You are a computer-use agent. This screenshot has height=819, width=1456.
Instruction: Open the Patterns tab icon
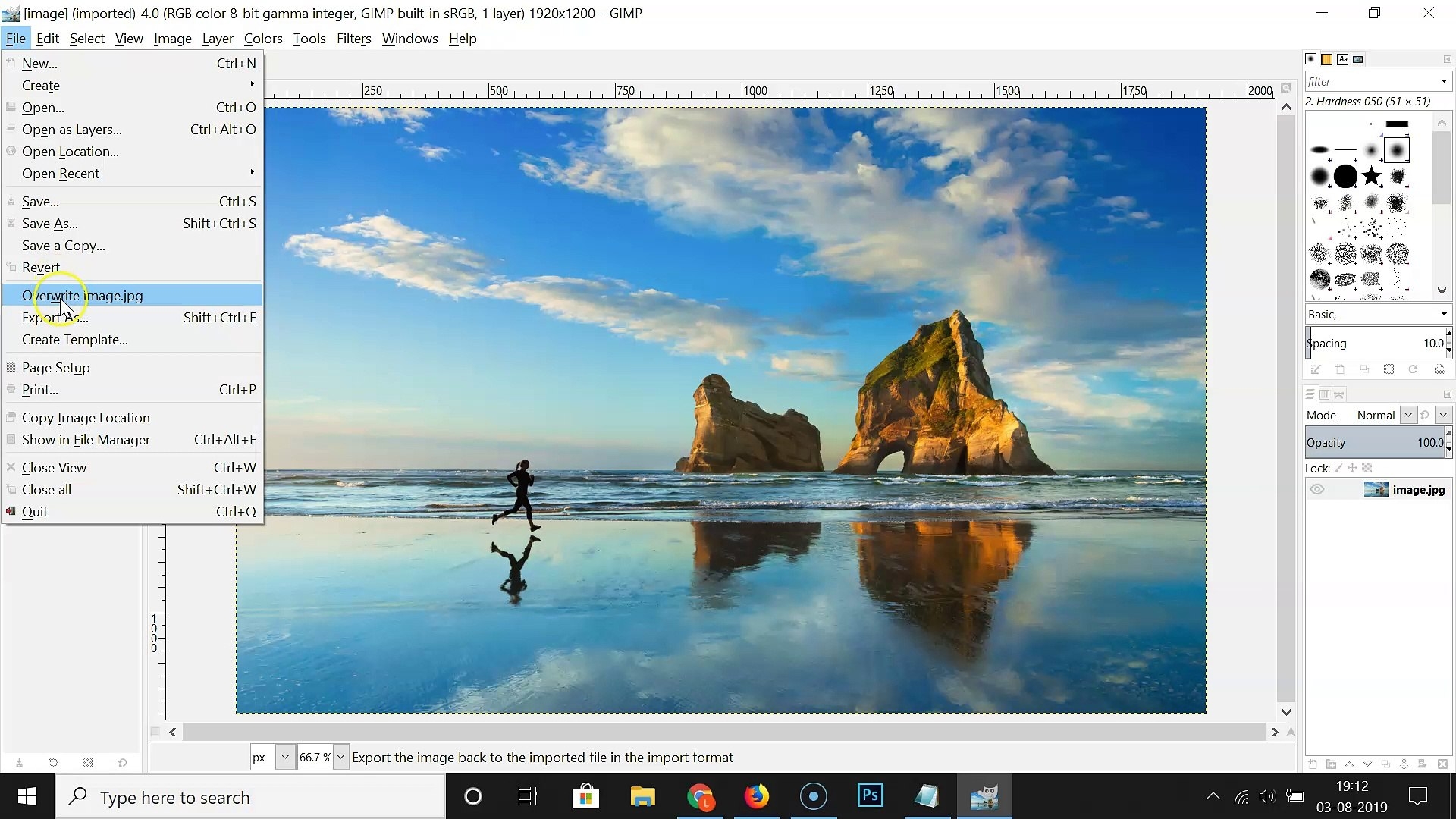pos(1326,59)
